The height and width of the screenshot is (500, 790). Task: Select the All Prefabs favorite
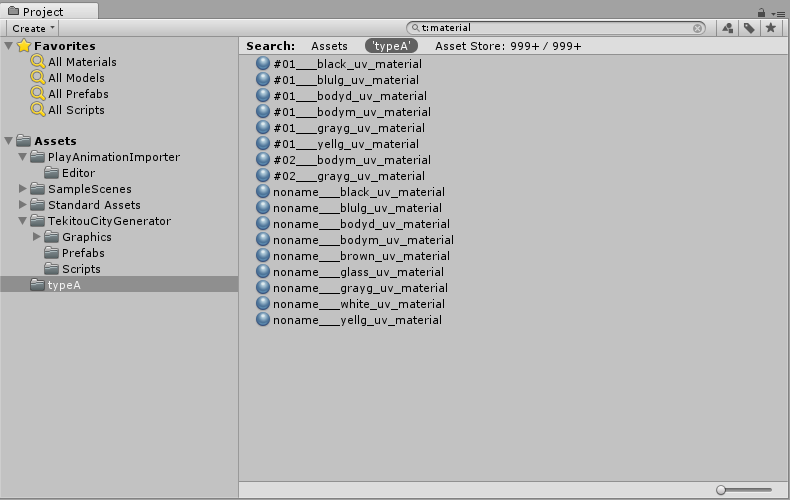click(x=78, y=94)
